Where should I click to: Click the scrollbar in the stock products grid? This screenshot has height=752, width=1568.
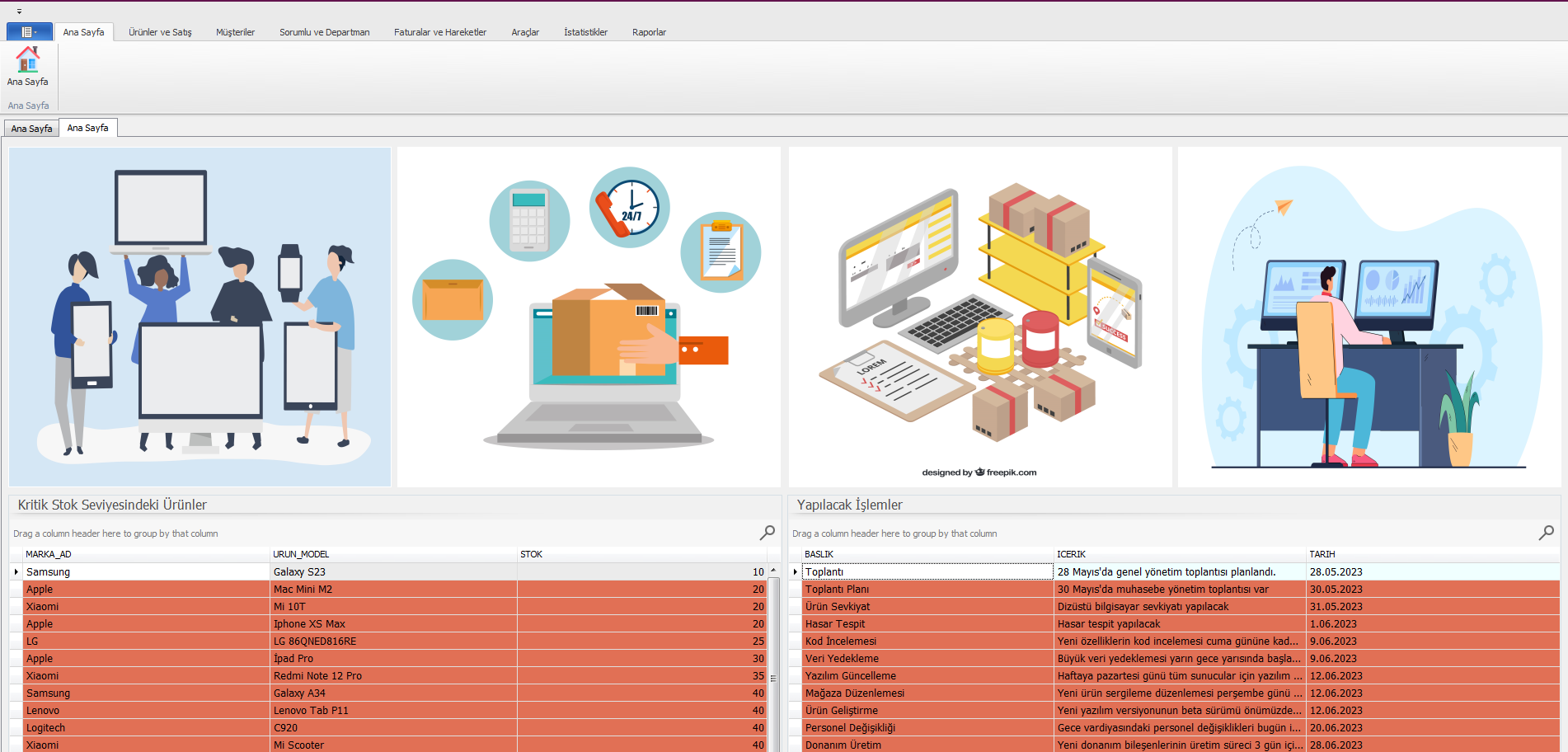772,660
